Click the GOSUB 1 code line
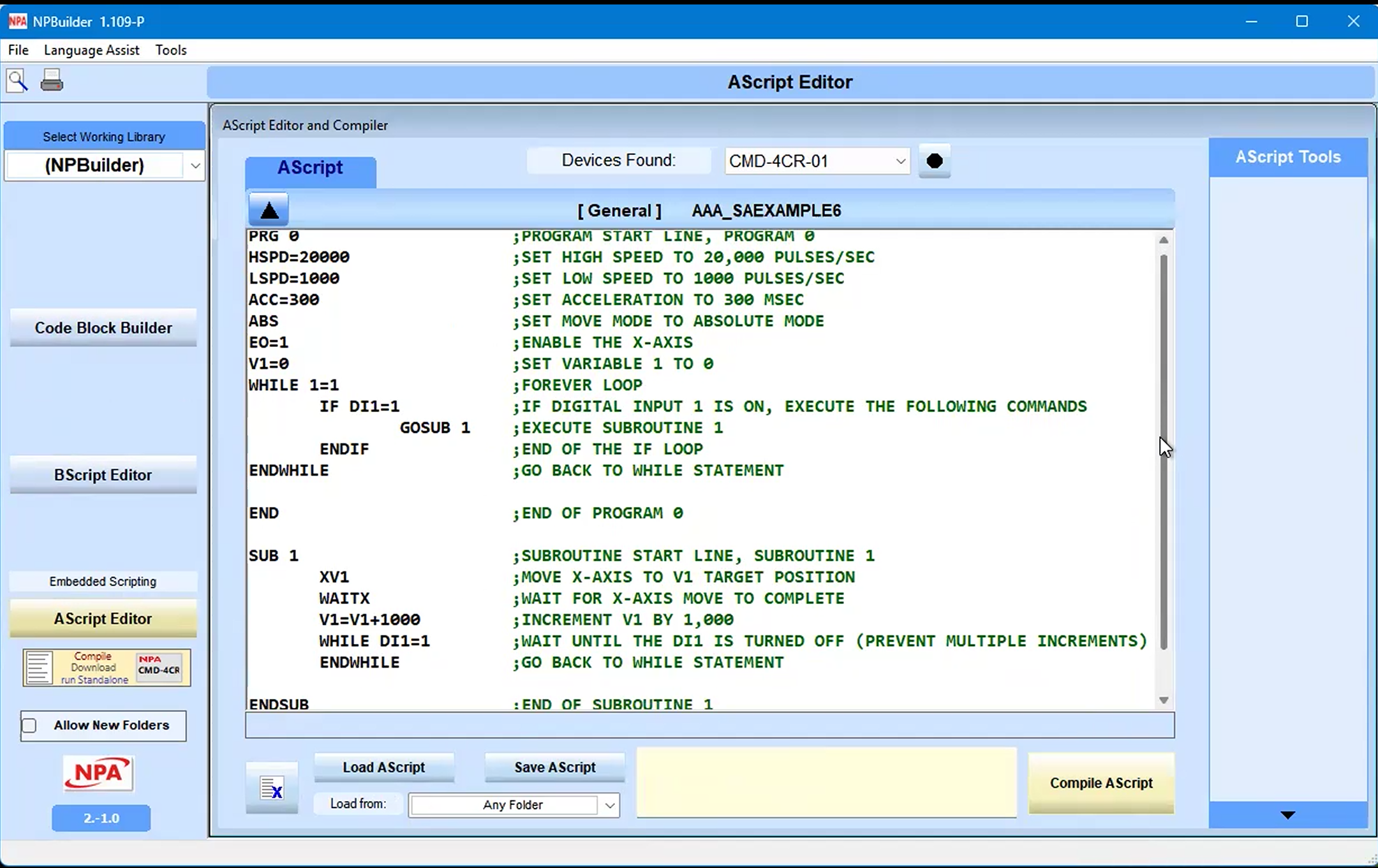Screen dimensions: 1378x868 pyautogui.click(x=435, y=428)
